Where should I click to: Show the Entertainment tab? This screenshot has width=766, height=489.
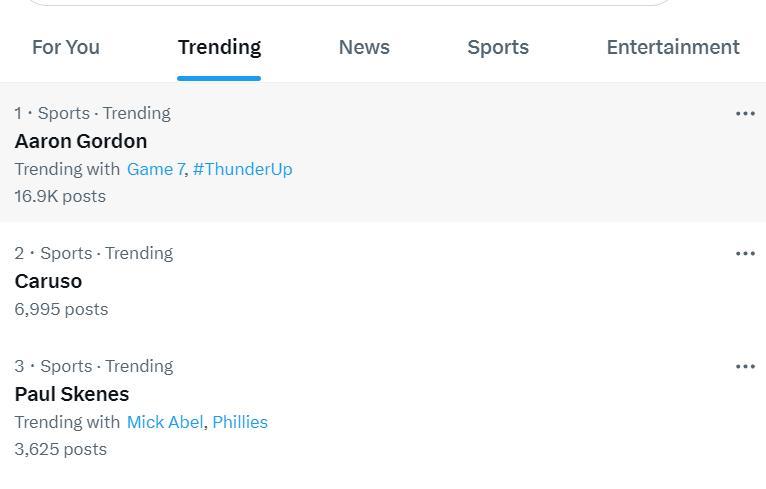pos(673,47)
